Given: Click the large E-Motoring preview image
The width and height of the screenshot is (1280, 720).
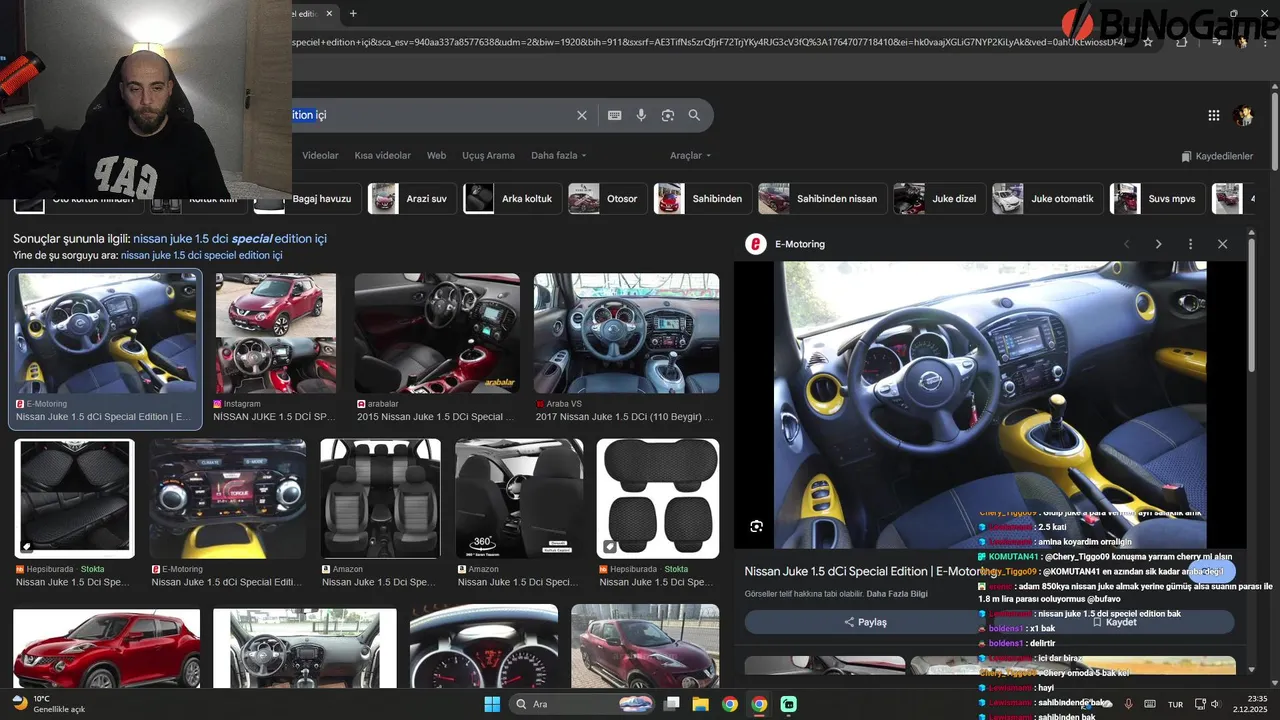Looking at the screenshot, I should pos(990,405).
